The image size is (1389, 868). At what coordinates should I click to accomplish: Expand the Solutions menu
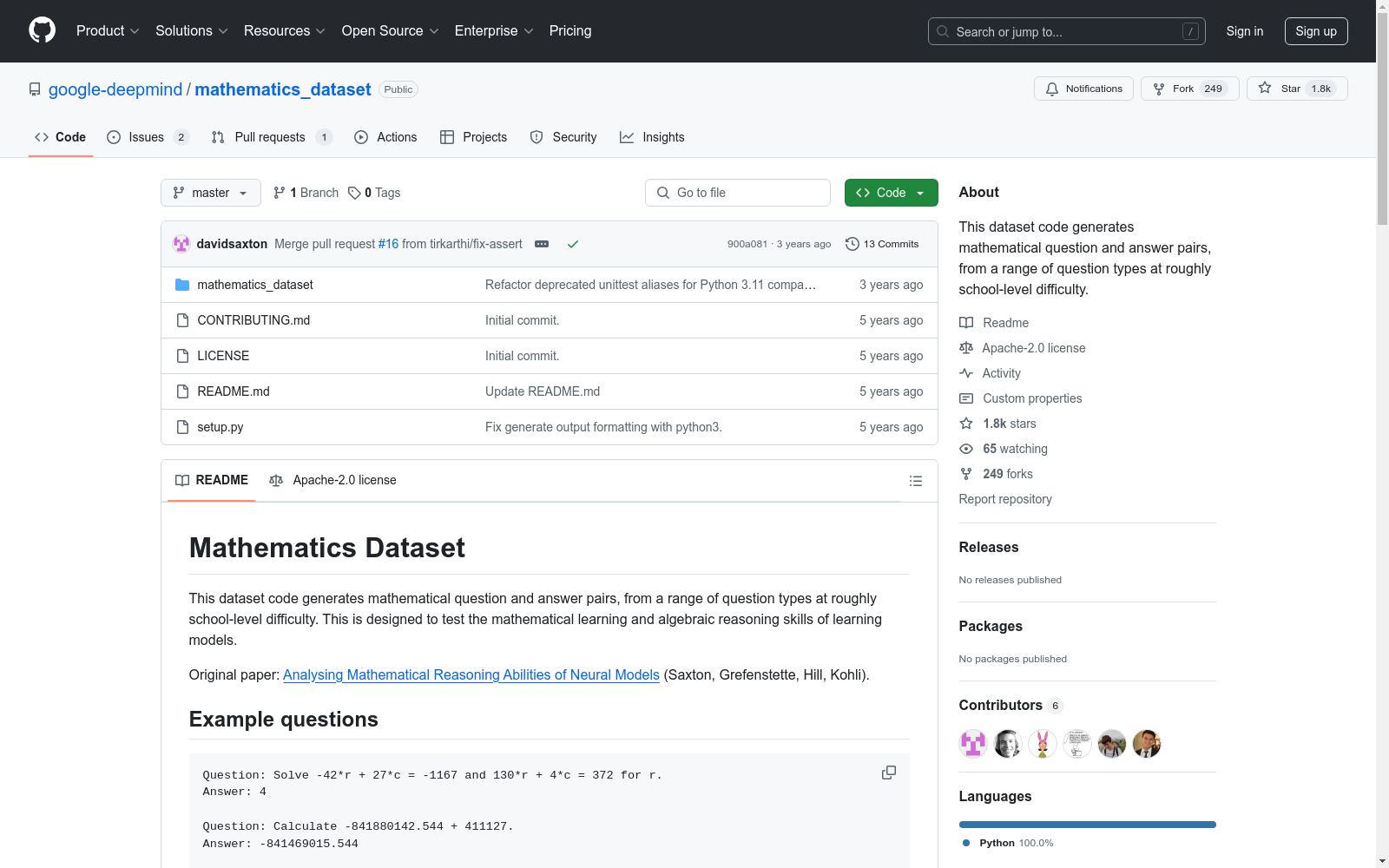pos(192,30)
